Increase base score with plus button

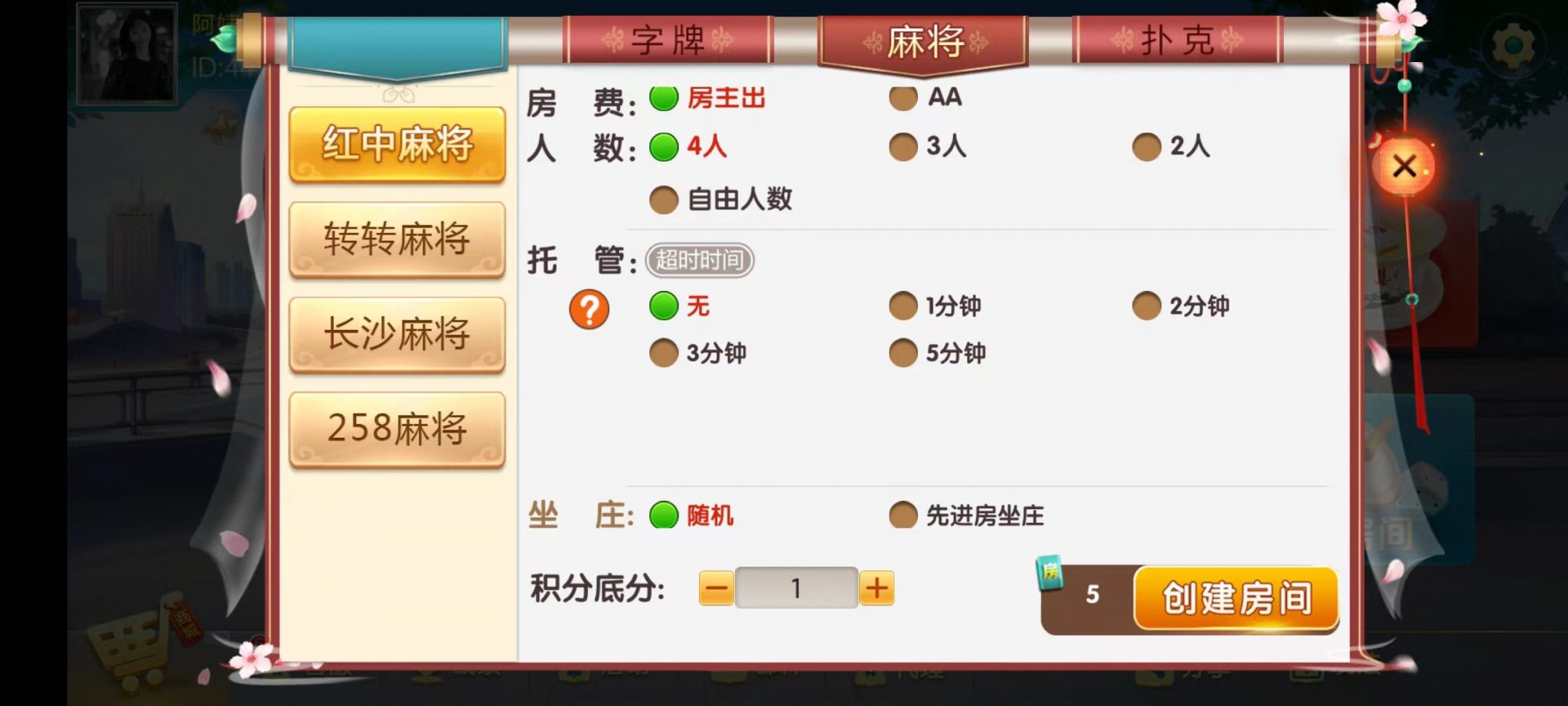(x=877, y=588)
